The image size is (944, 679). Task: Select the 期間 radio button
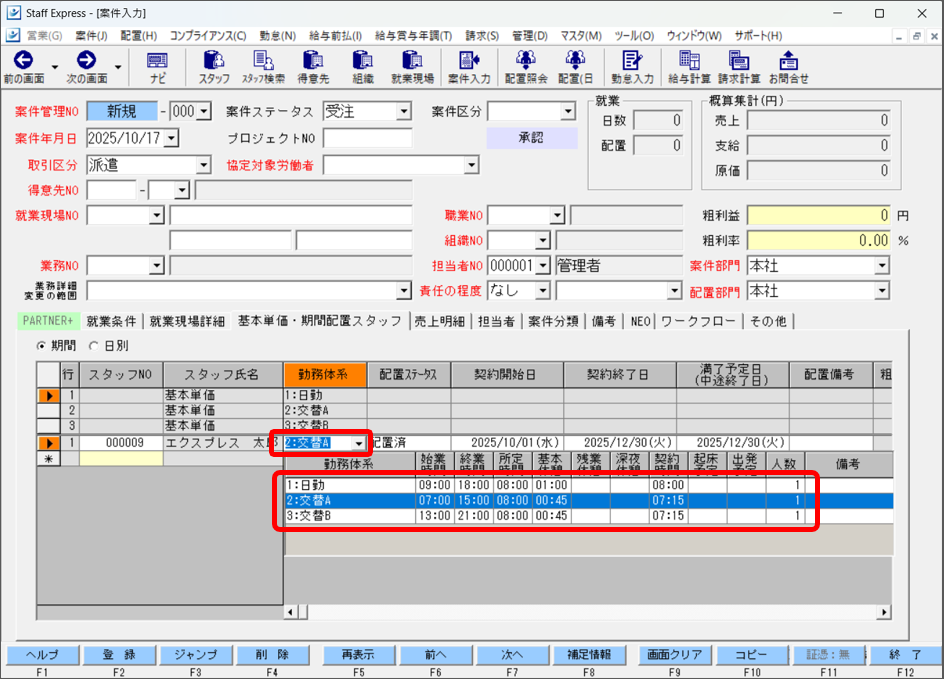(x=42, y=345)
